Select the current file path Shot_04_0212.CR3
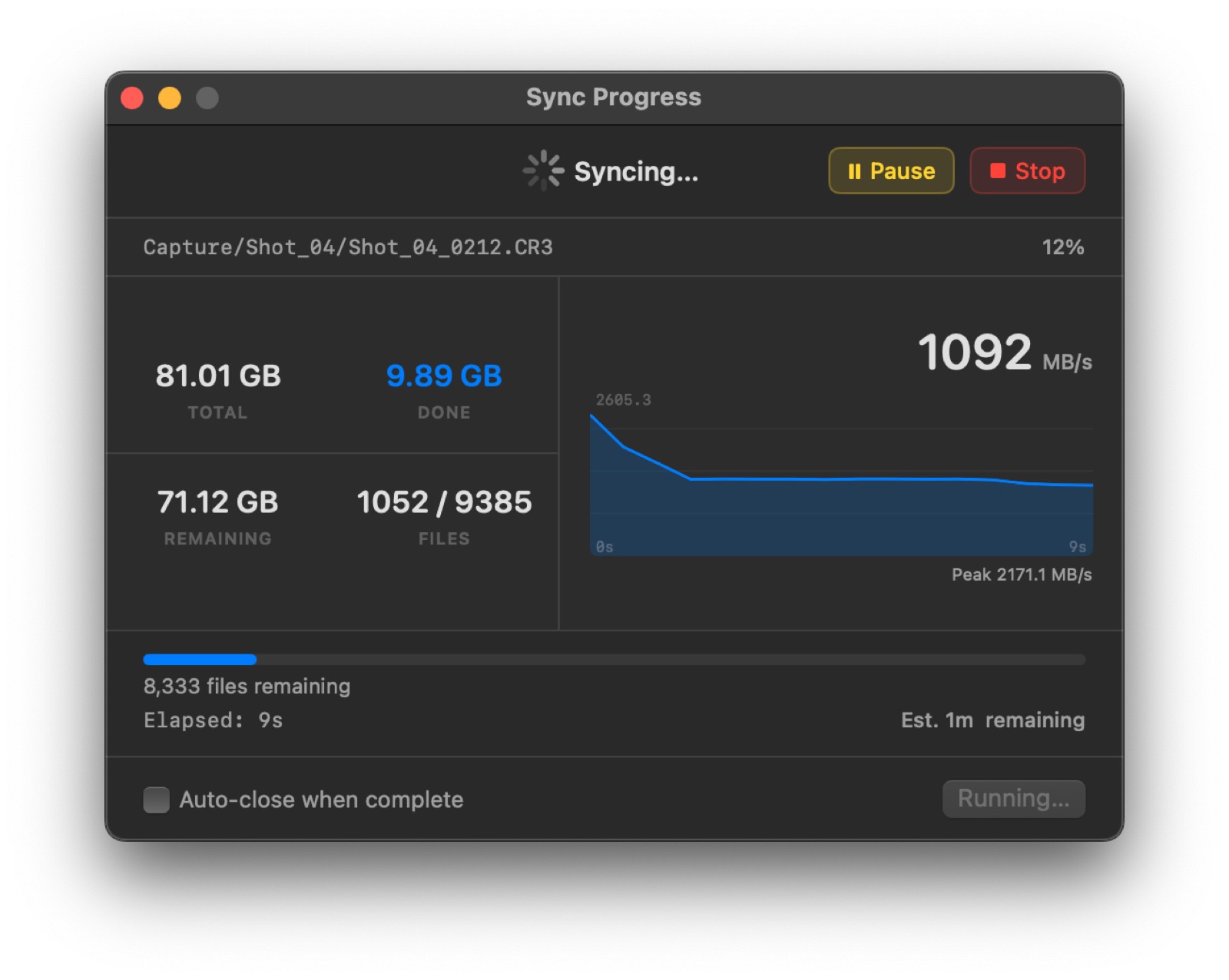 (348, 247)
